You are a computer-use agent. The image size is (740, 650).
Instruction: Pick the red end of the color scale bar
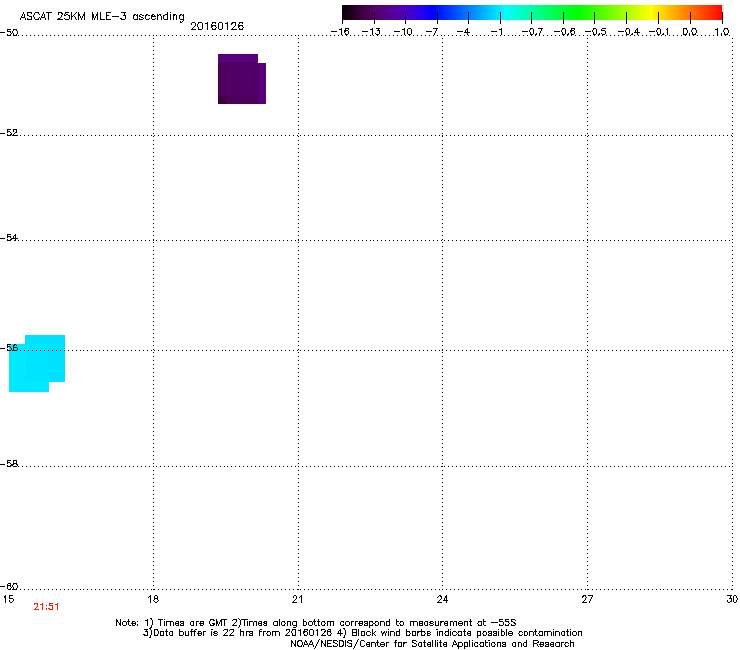[715, 12]
